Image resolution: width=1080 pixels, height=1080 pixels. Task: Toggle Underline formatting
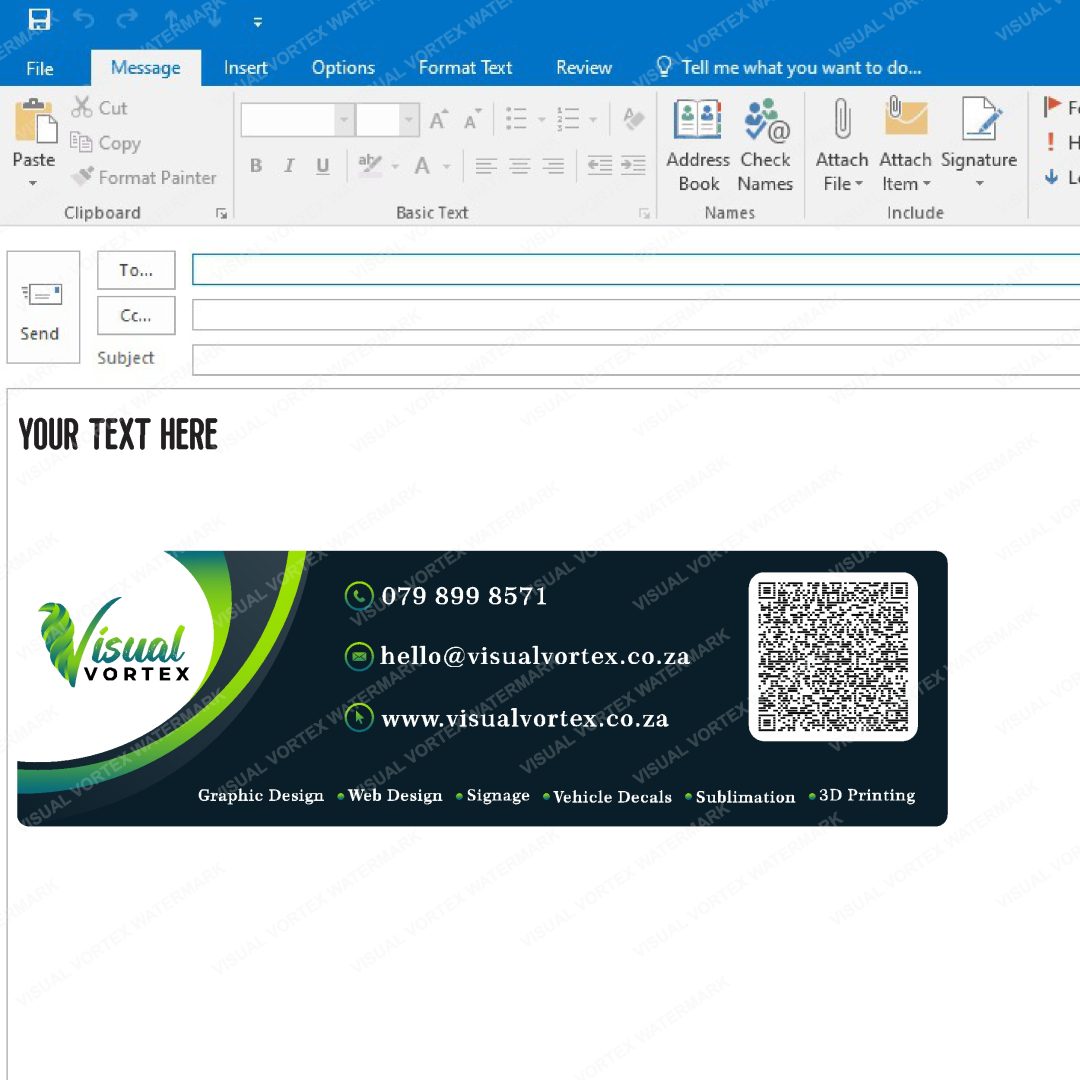pos(322,165)
